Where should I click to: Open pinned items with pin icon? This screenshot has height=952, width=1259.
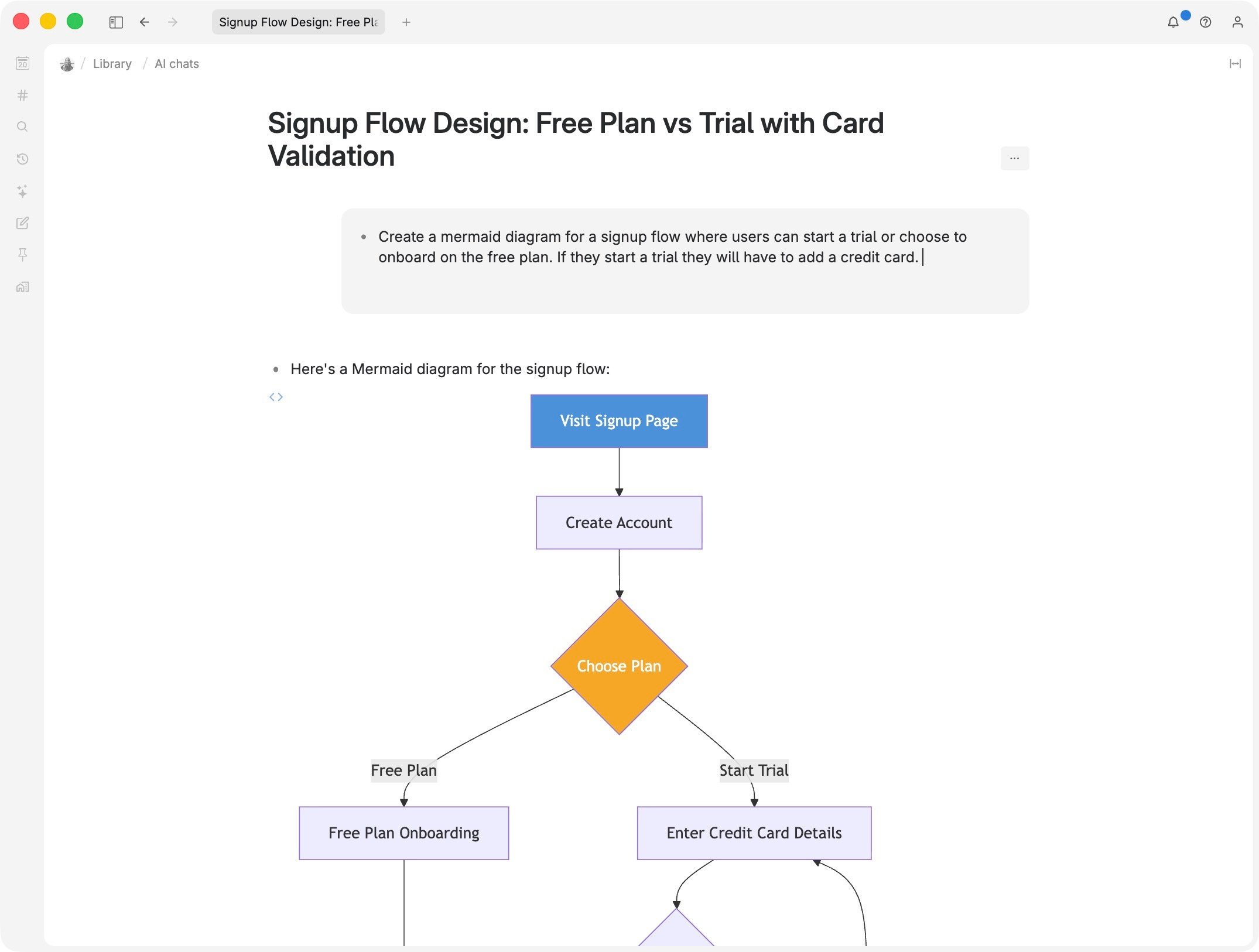[22, 254]
